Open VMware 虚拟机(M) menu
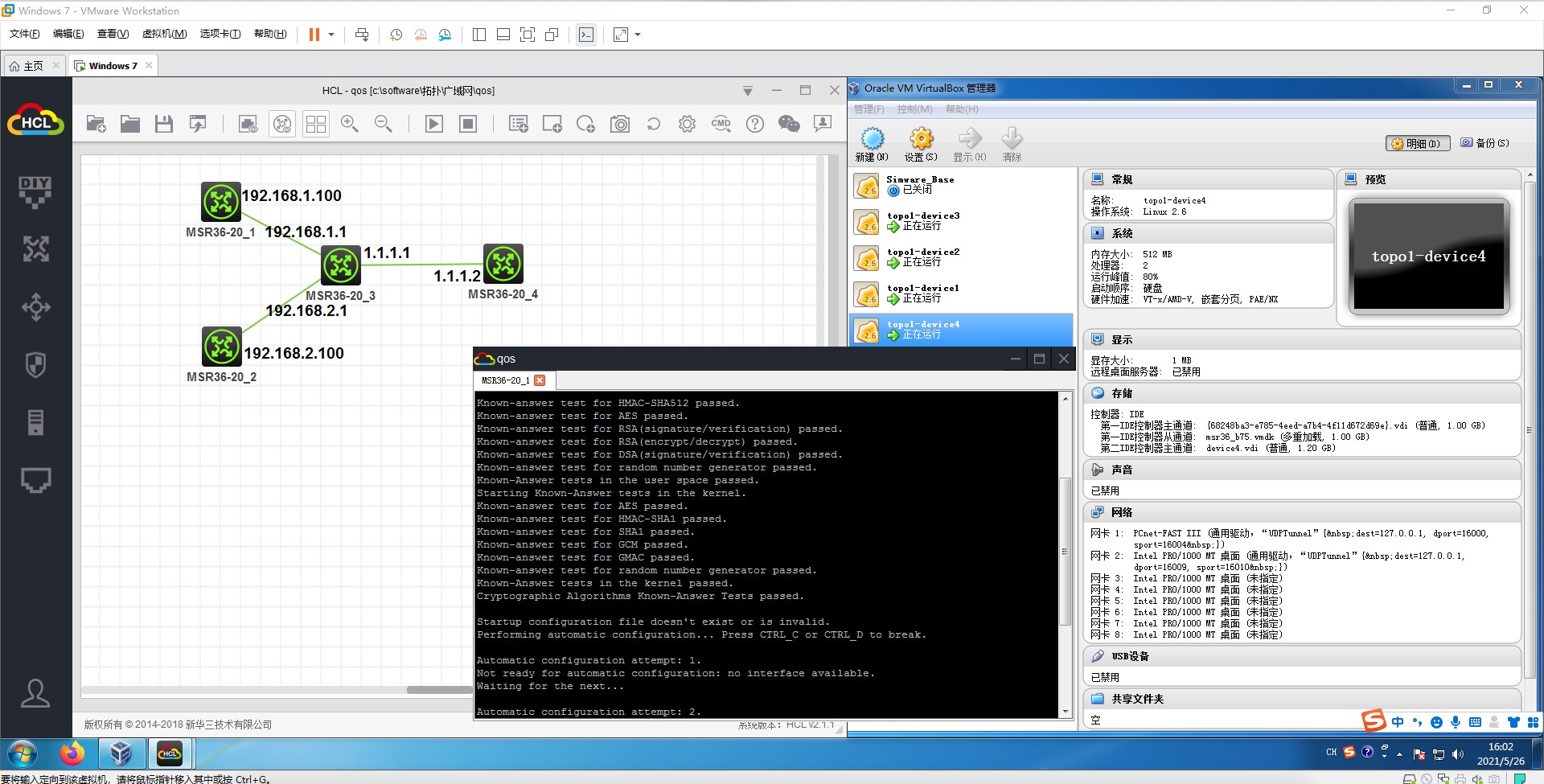 [x=164, y=34]
